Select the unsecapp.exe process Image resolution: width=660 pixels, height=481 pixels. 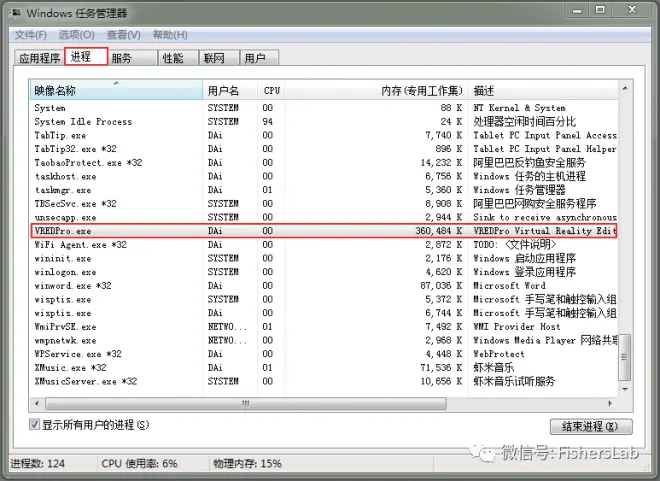click(x=324, y=217)
